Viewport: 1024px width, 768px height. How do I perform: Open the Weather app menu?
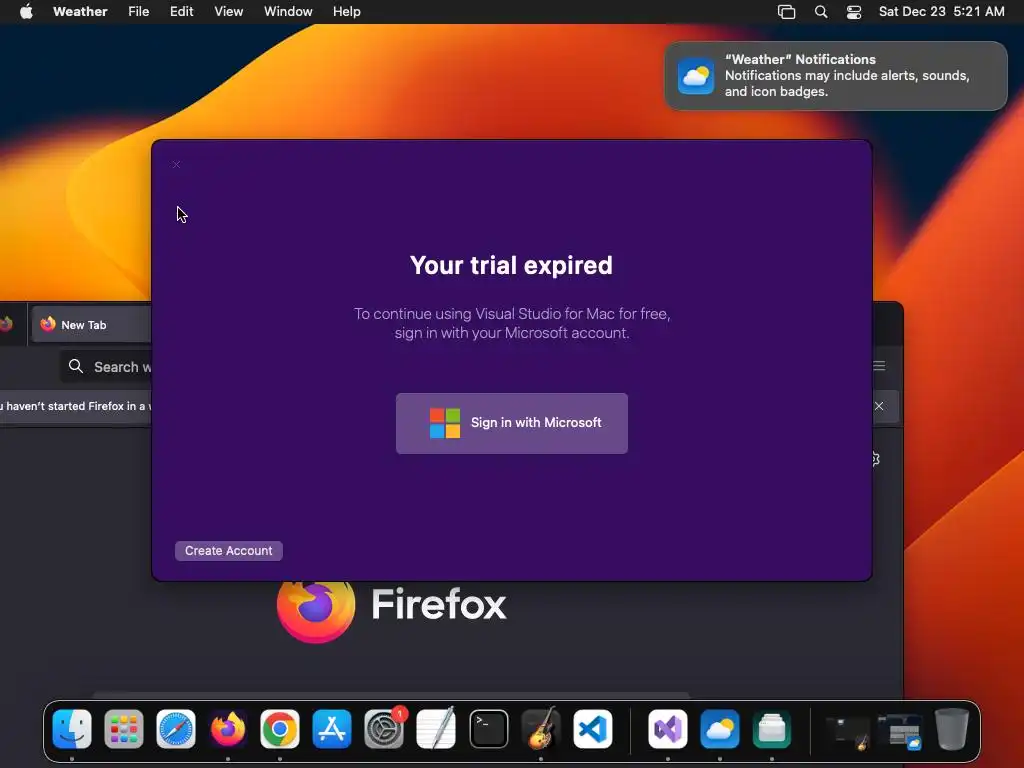pos(80,12)
